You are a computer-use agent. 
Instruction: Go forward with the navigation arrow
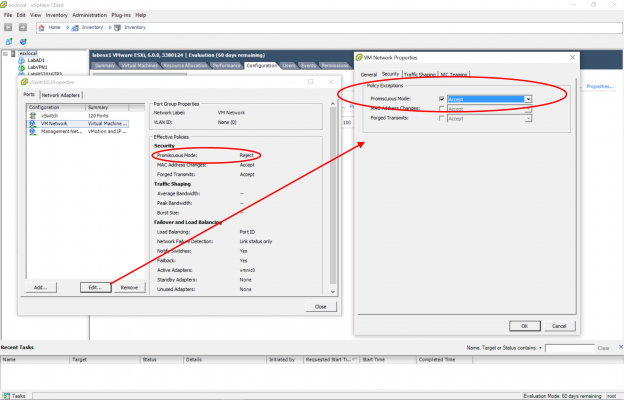click(23, 27)
